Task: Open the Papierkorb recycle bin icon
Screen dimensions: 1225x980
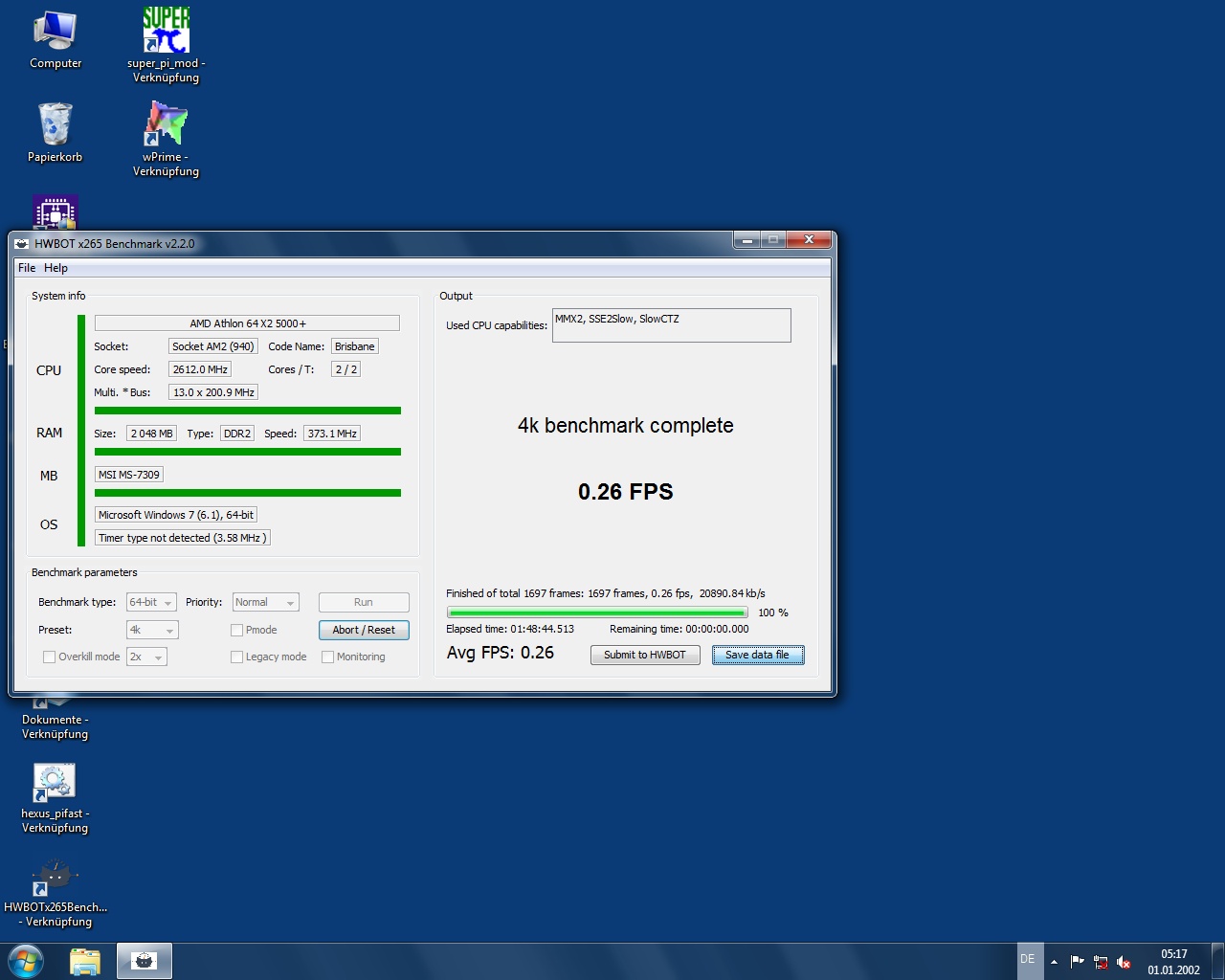Action: pyautogui.click(x=55, y=133)
